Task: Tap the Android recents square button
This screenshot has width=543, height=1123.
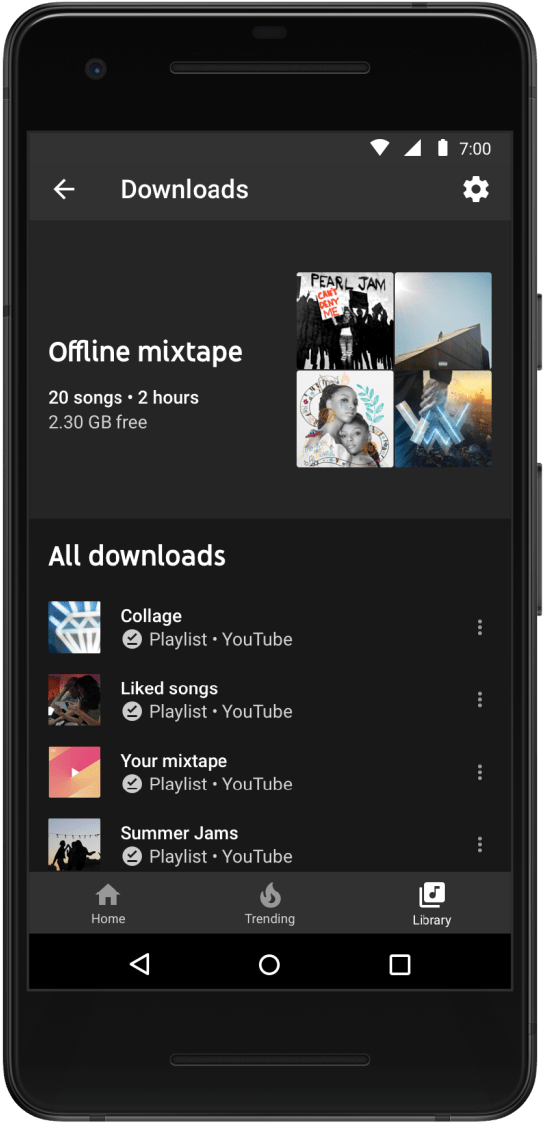Action: click(400, 964)
